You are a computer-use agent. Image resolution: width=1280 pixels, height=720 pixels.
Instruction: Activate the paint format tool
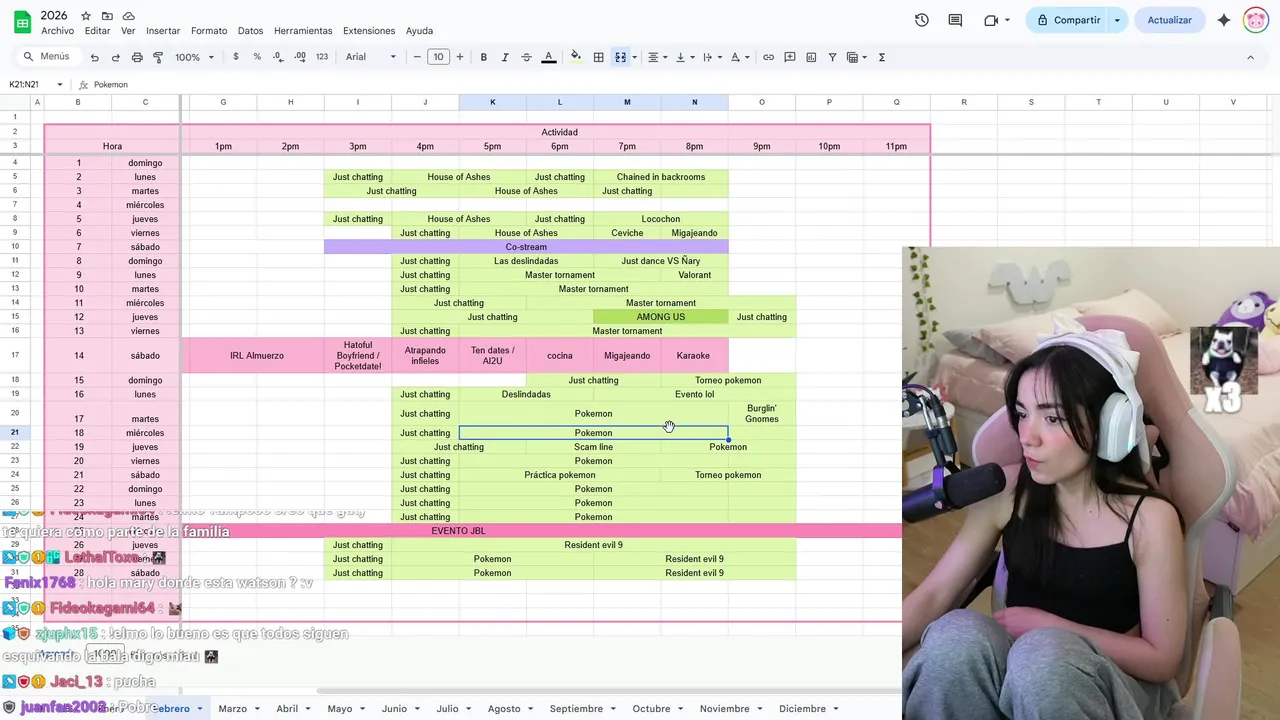click(x=158, y=57)
